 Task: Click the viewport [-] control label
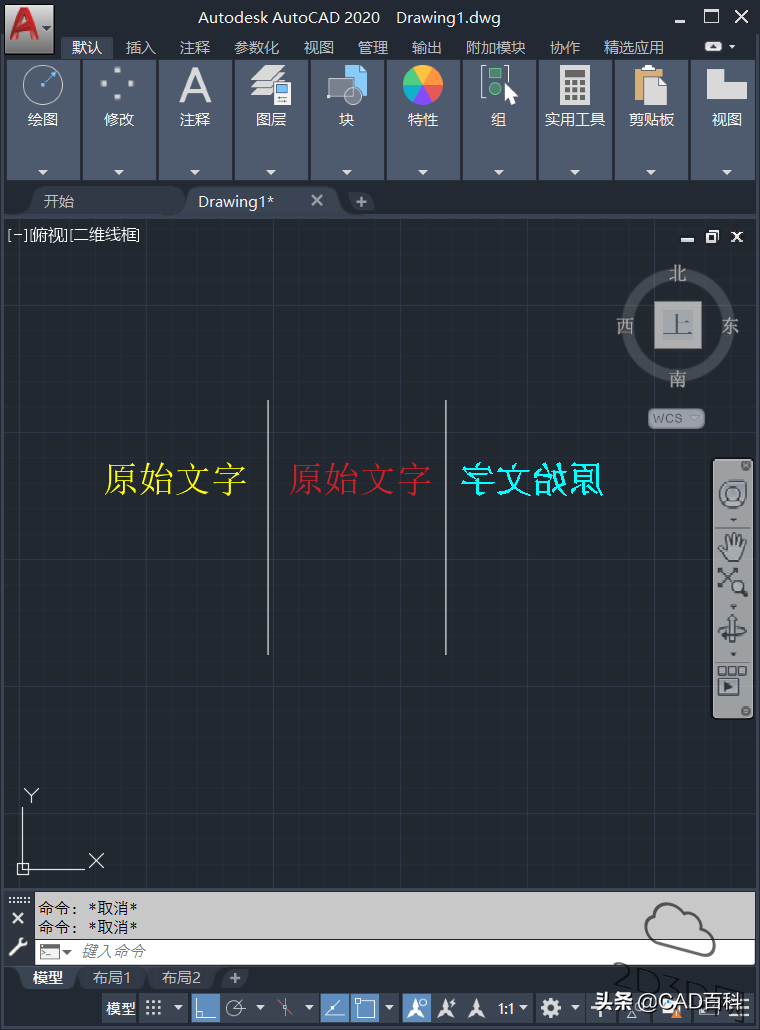coord(18,235)
